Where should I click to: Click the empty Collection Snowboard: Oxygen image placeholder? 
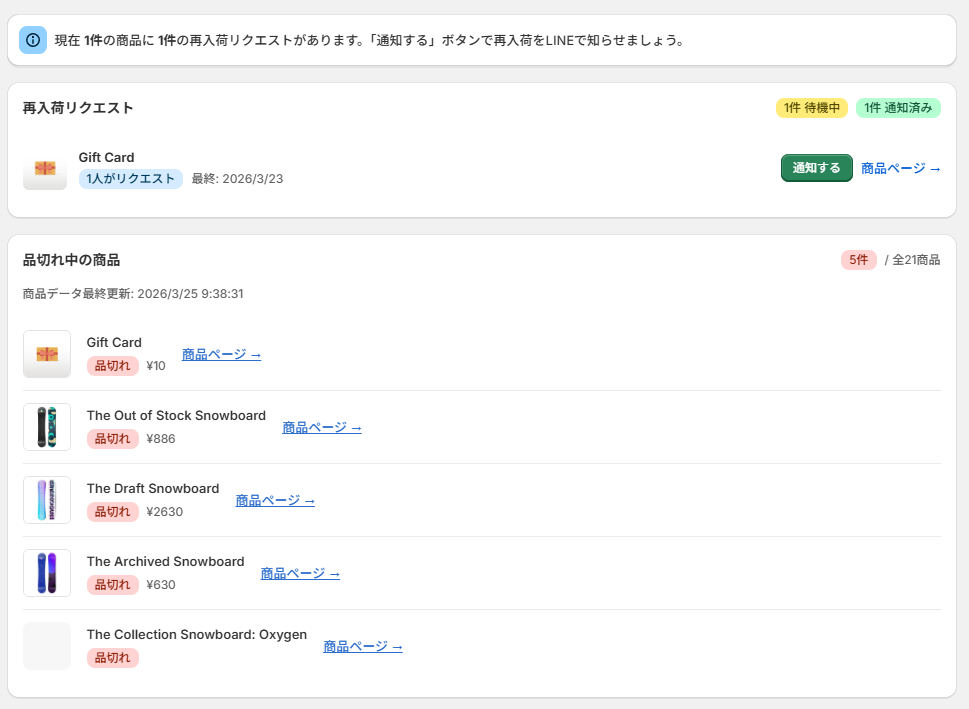tap(45, 646)
